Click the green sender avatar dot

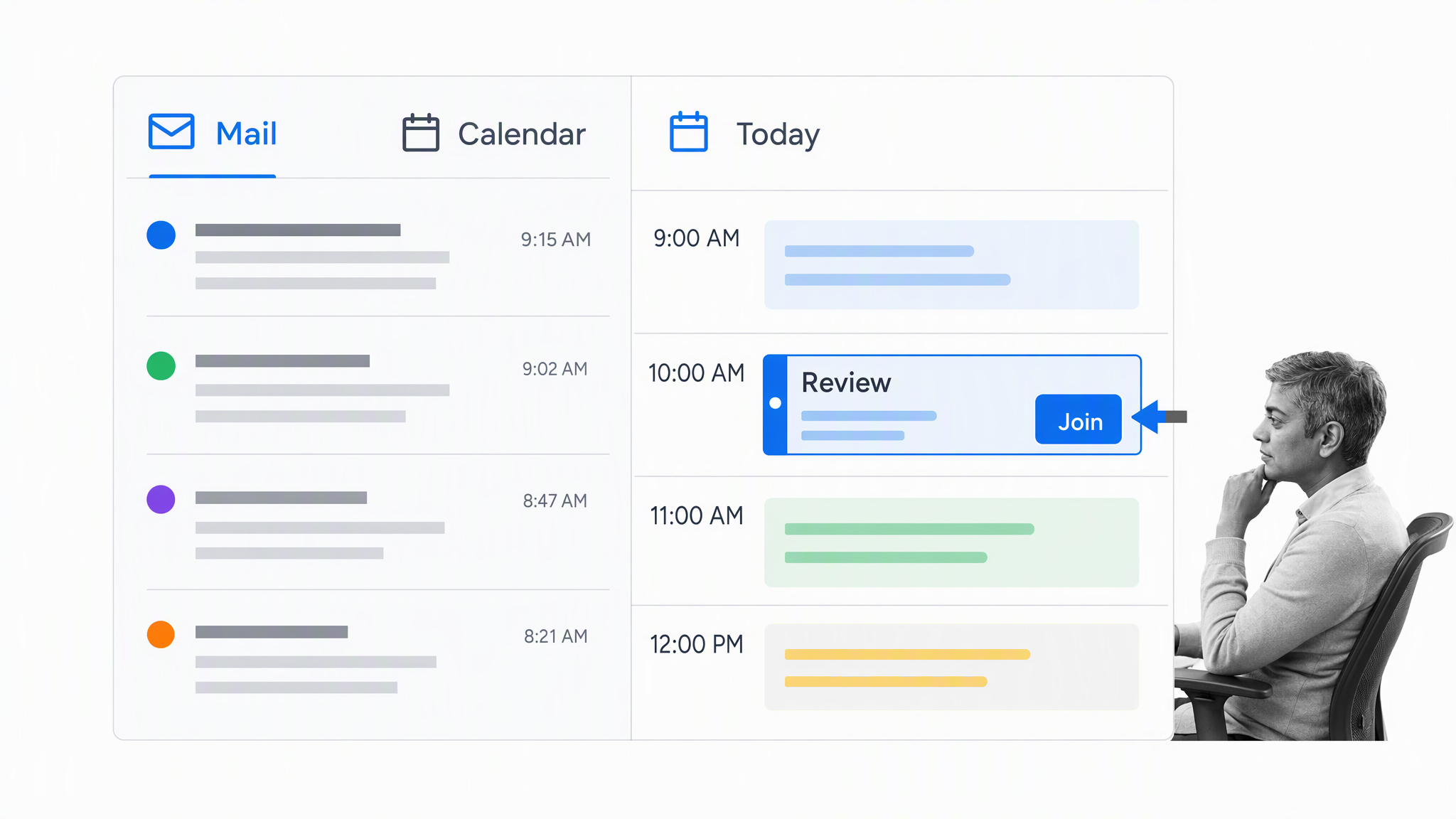(x=161, y=366)
